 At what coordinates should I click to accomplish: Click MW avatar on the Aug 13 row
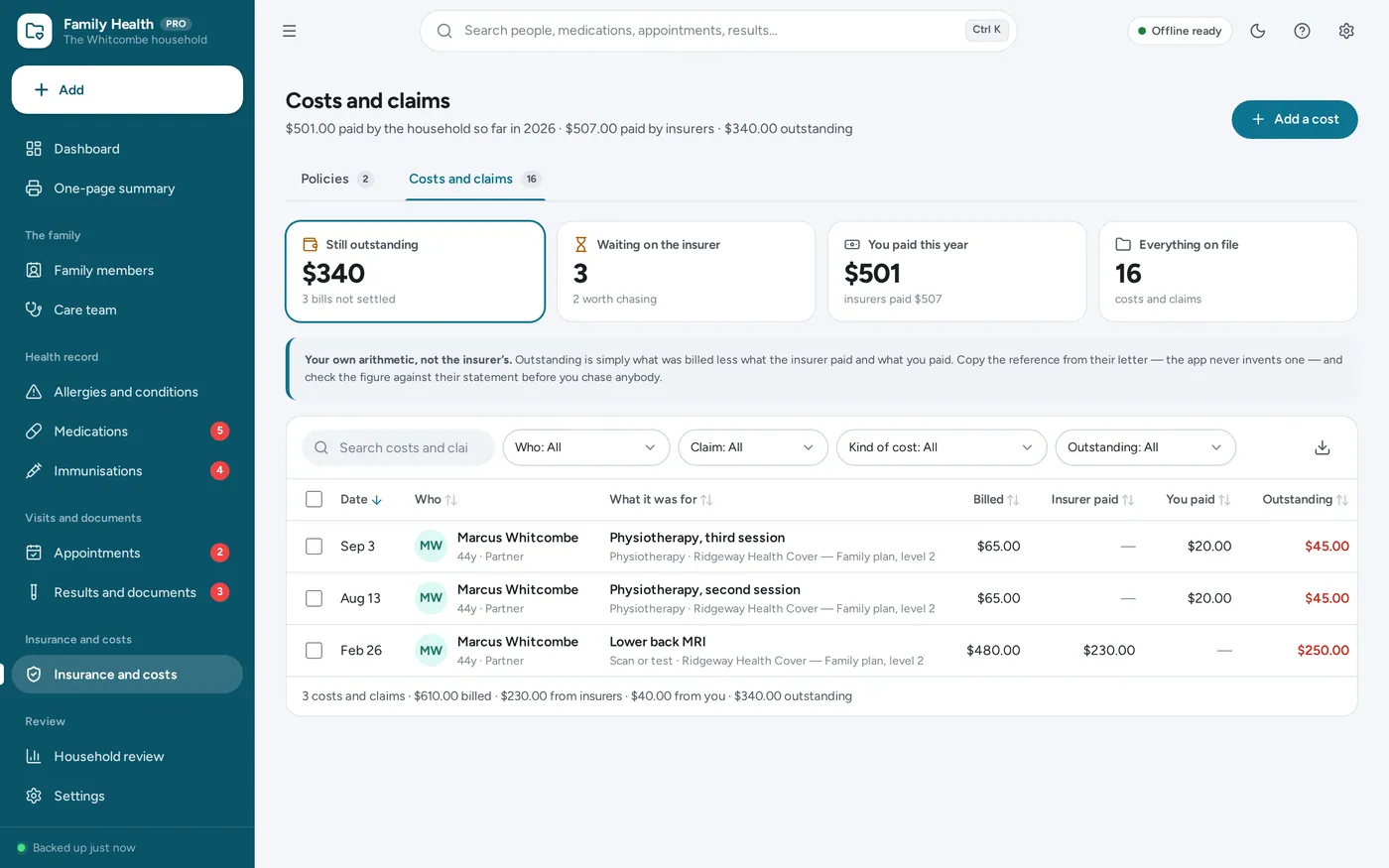coord(431,598)
